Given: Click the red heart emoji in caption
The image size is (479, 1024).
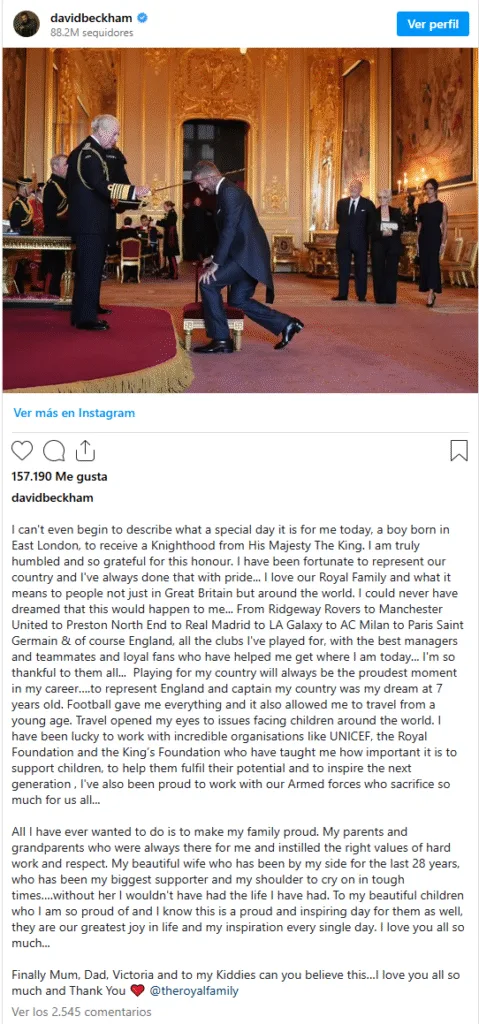Looking at the screenshot, I should (137, 991).
